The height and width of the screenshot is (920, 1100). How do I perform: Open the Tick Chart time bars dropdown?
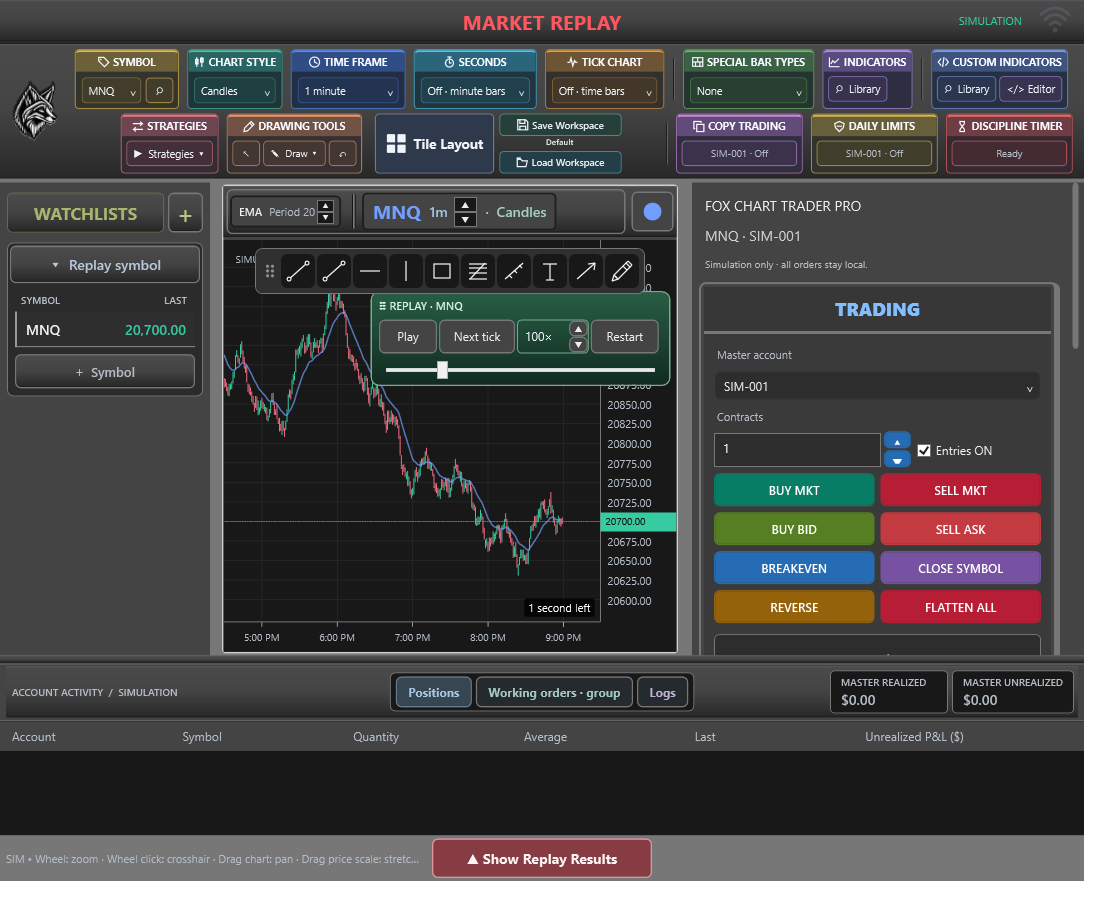pyautogui.click(x=604, y=91)
